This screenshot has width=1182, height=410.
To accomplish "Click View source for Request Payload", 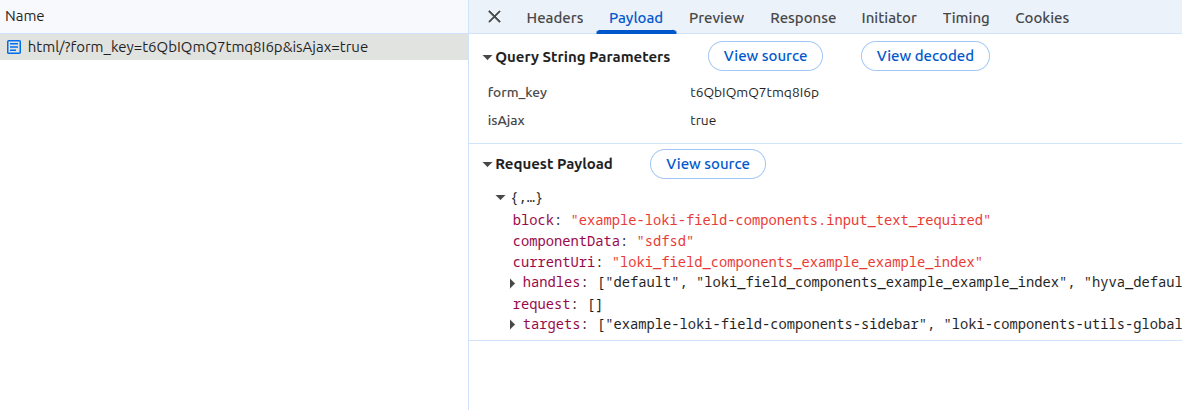I will [707, 164].
